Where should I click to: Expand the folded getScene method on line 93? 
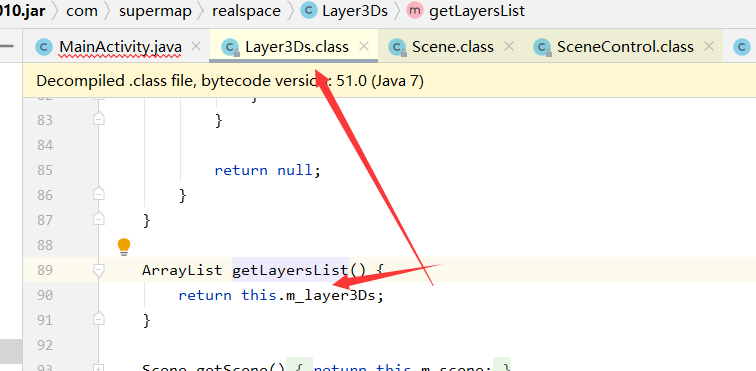[99, 368]
